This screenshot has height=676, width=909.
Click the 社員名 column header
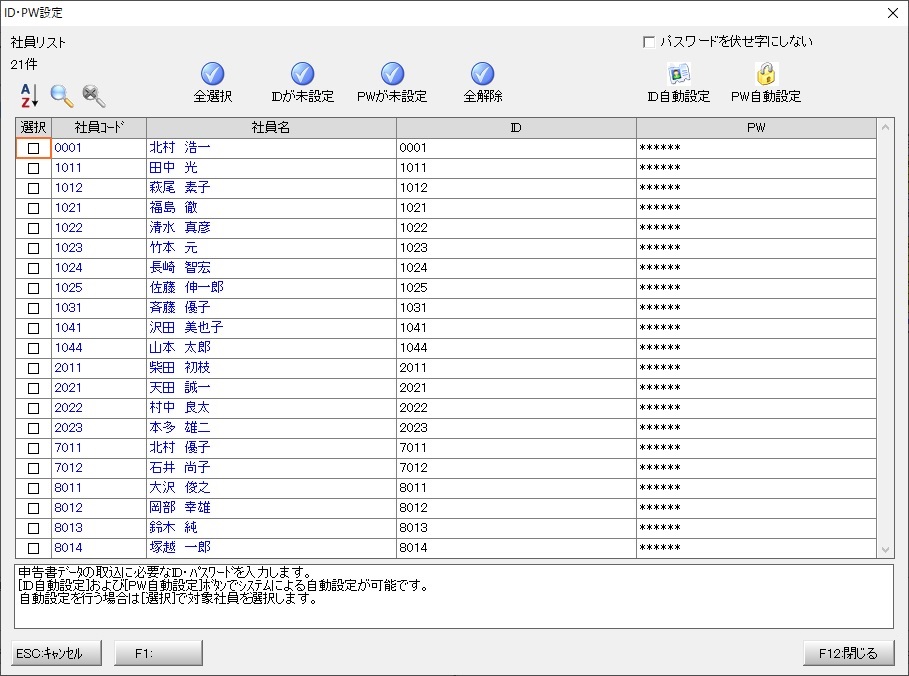tap(271, 128)
